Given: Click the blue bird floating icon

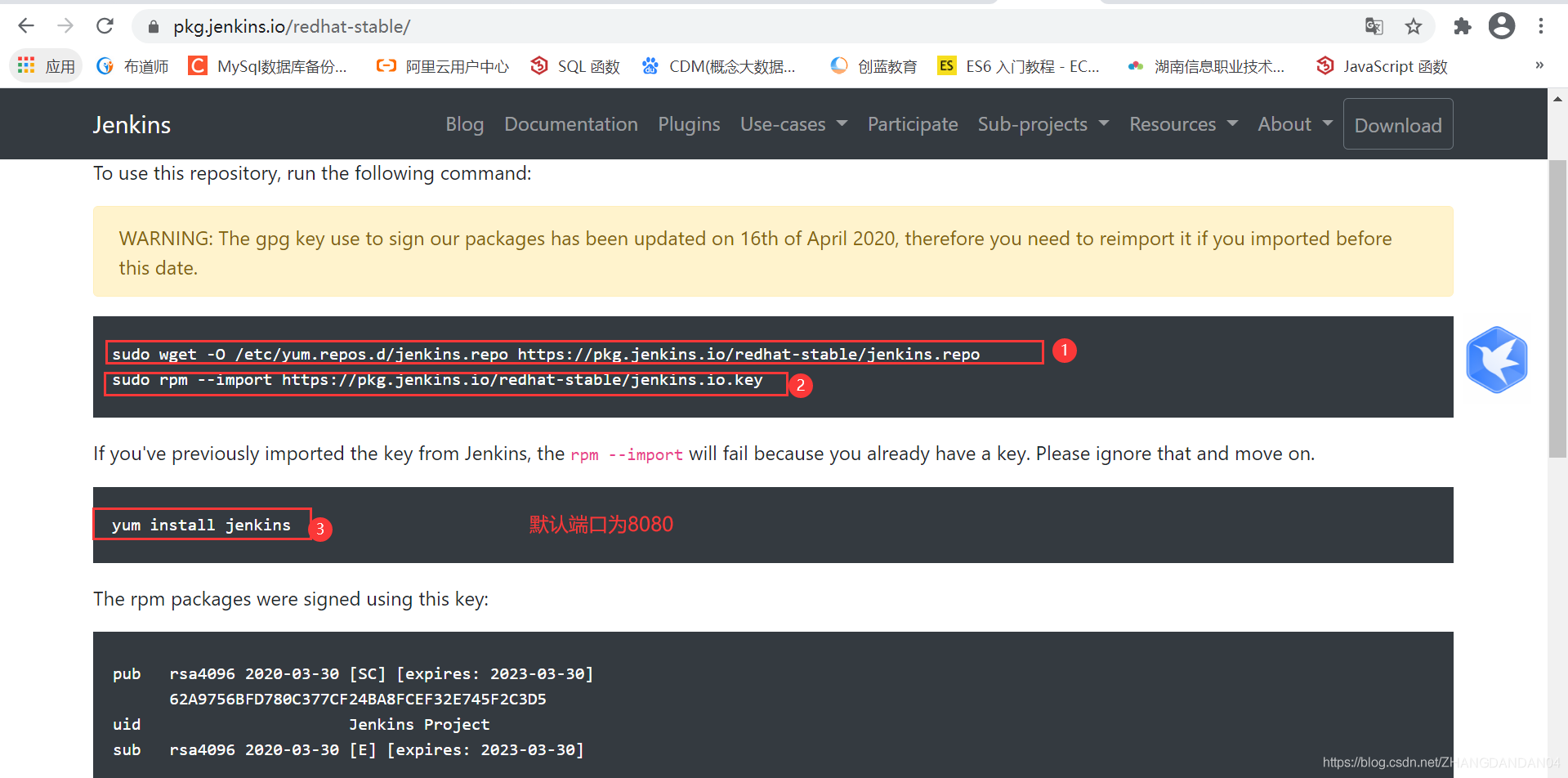Looking at the screenshot, I should tap(1497, 360).
